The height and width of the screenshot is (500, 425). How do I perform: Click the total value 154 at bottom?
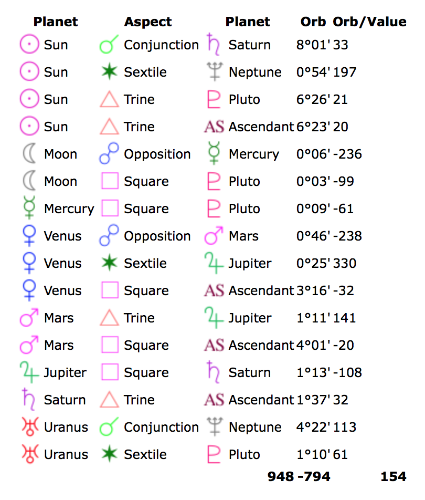pyautogui.click(x=393, y=476)
